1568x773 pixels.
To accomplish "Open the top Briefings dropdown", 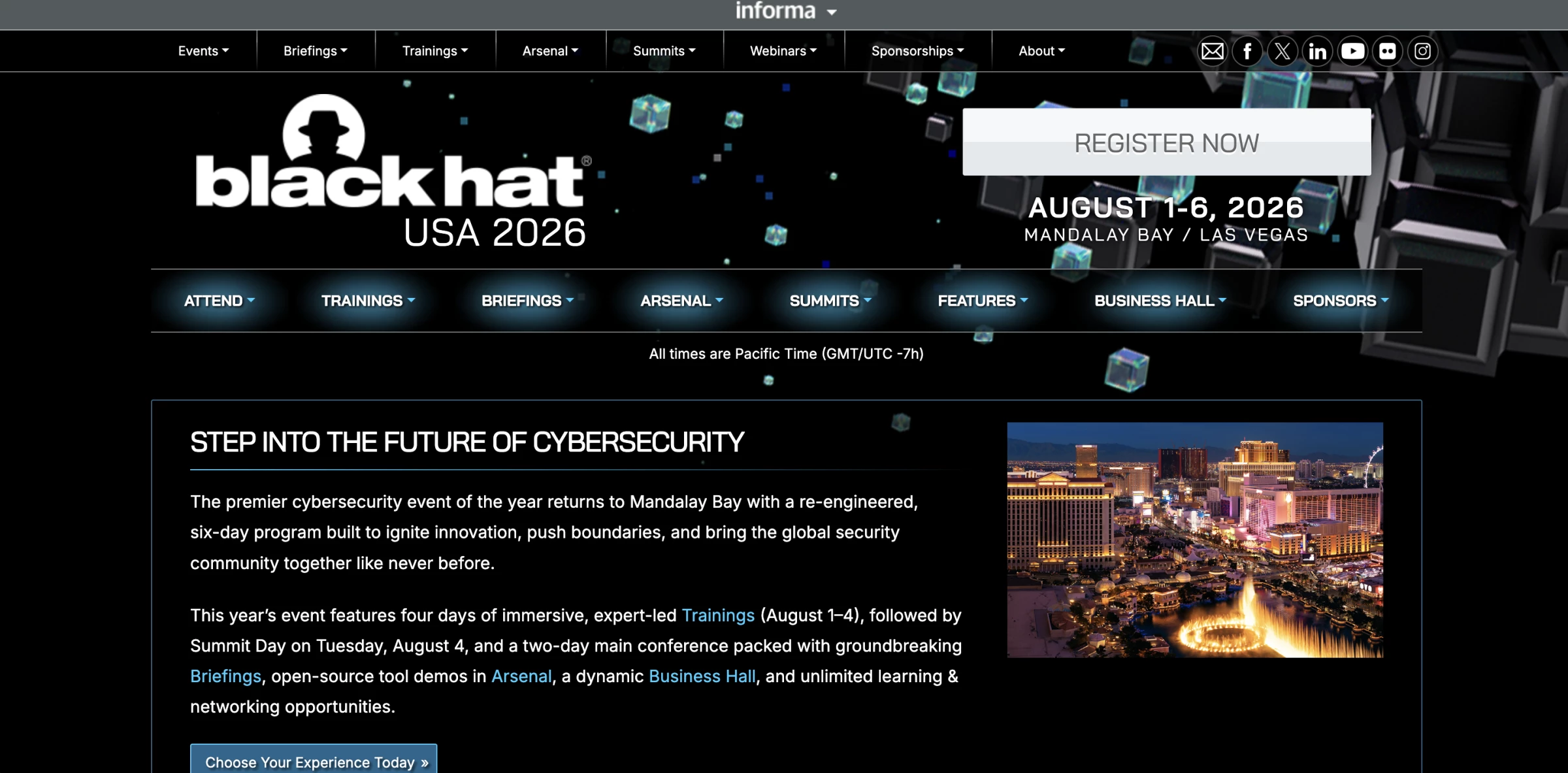I will pyautogui.click(x=316, y=51).
